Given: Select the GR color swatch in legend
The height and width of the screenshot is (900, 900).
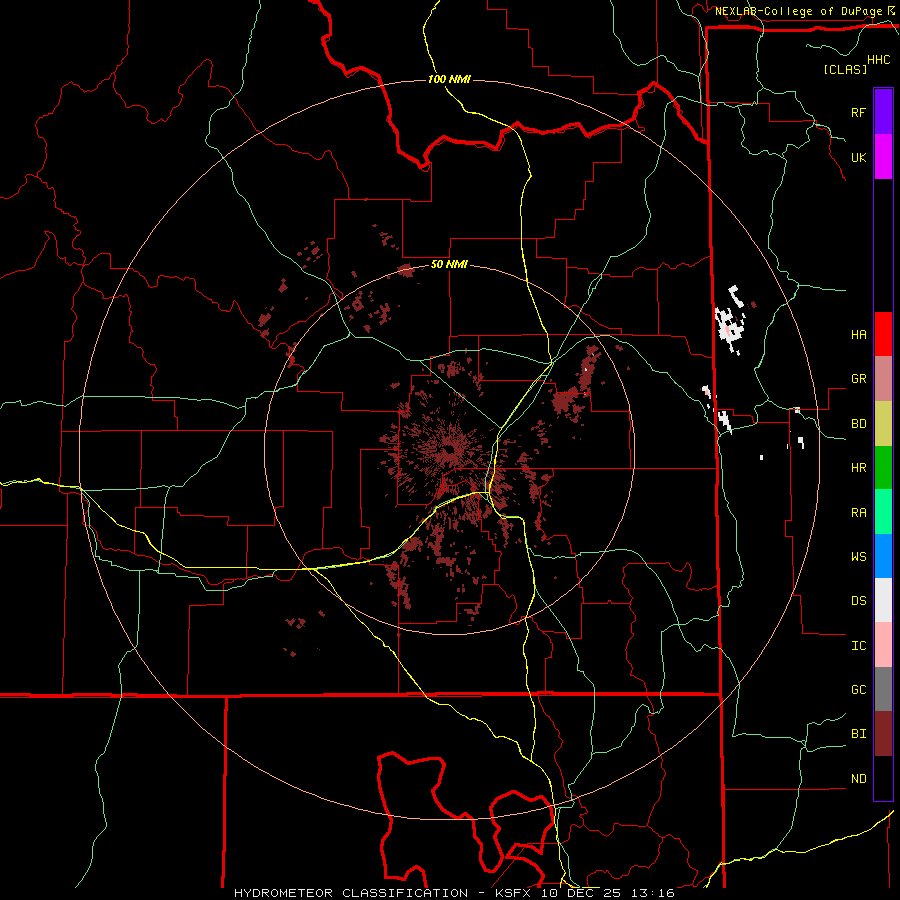Looking at the screenshot, I should pyautogui.click(x=883, y=379).
